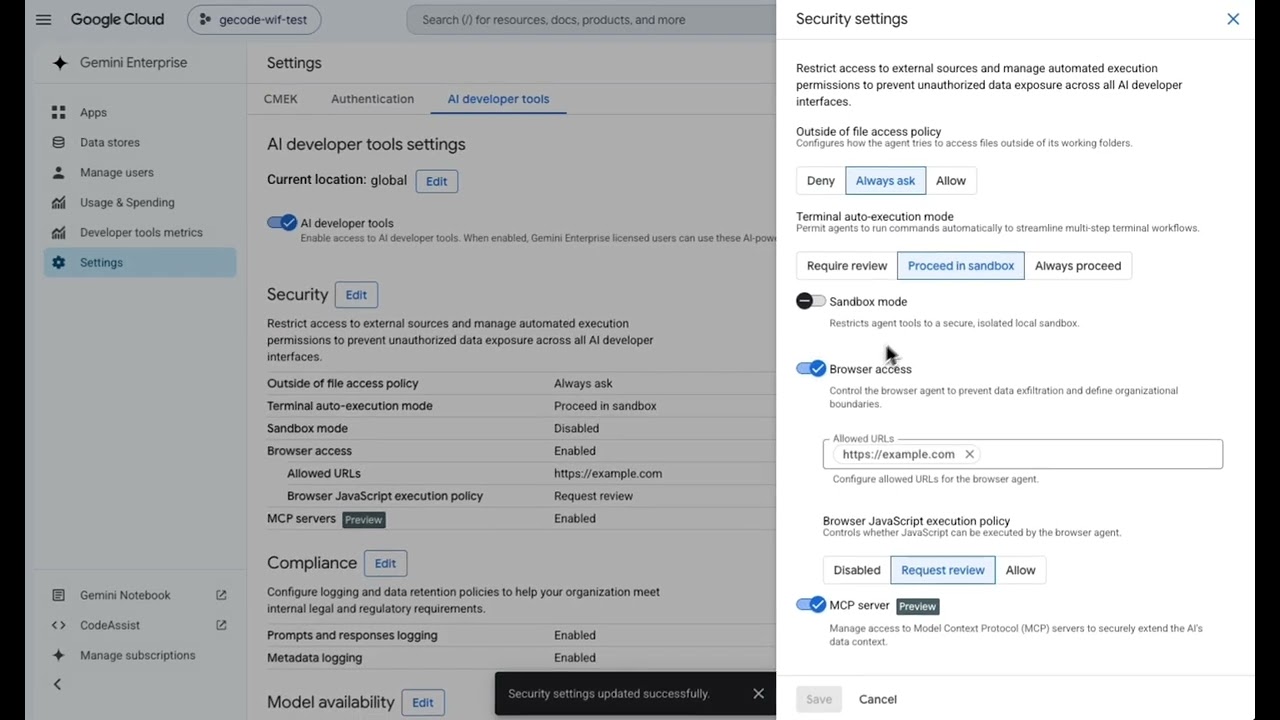Open Manage subscriptions link
Image resolution: width=1280 pixels, height=720 pixels.
[x=140, y=655]
